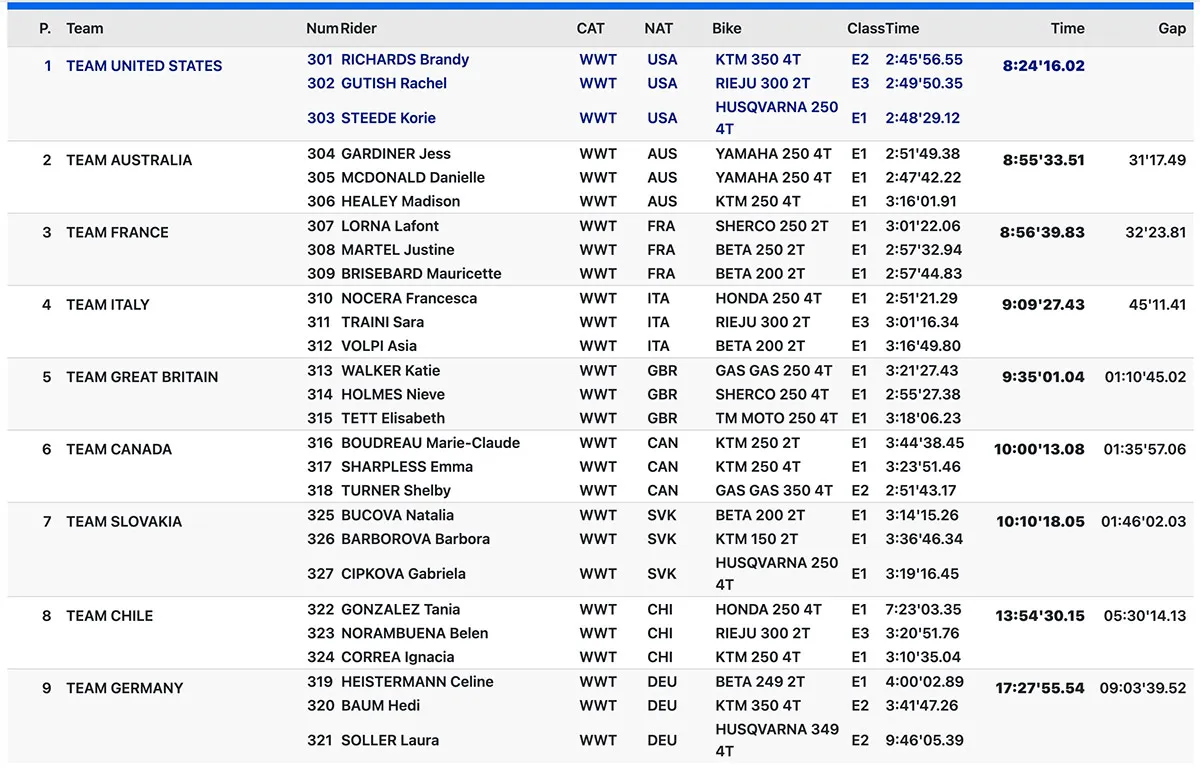Click rider BRISEBARD Mauricette
Screen dimensions: 1200x776
tap(421, 274)
